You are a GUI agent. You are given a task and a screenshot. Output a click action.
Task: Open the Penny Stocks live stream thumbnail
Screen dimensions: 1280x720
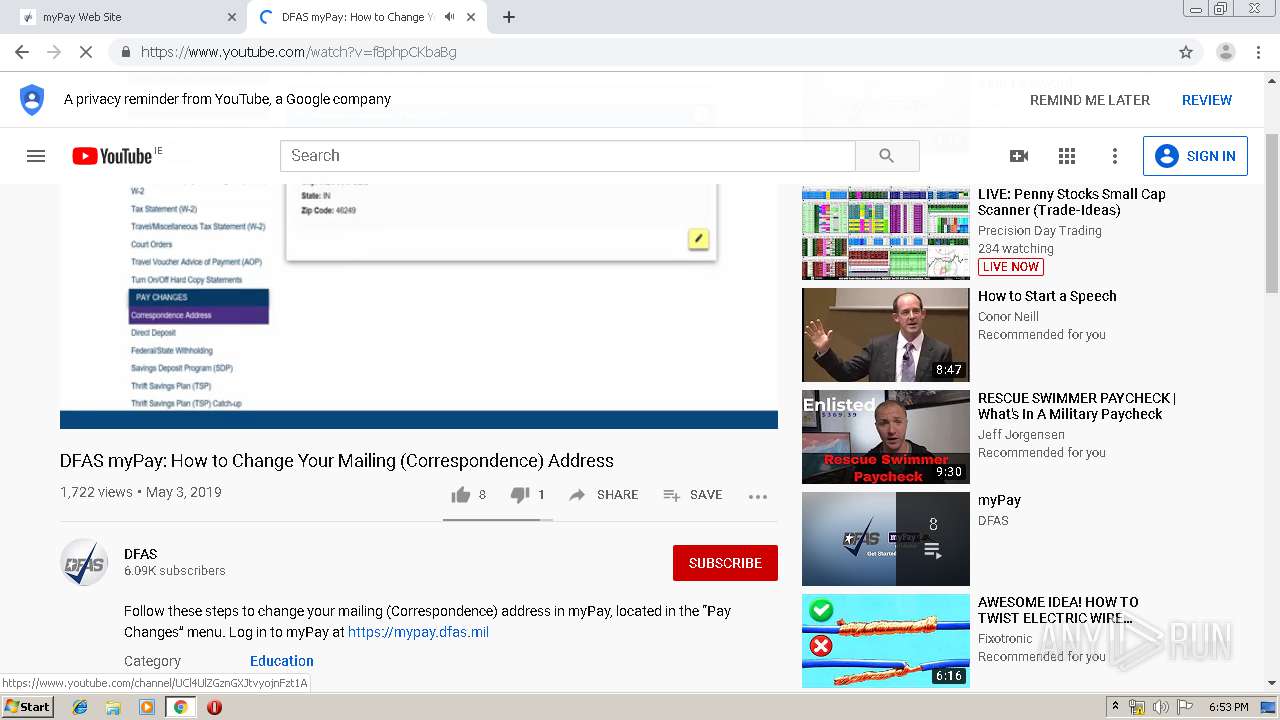coord(886,233)
